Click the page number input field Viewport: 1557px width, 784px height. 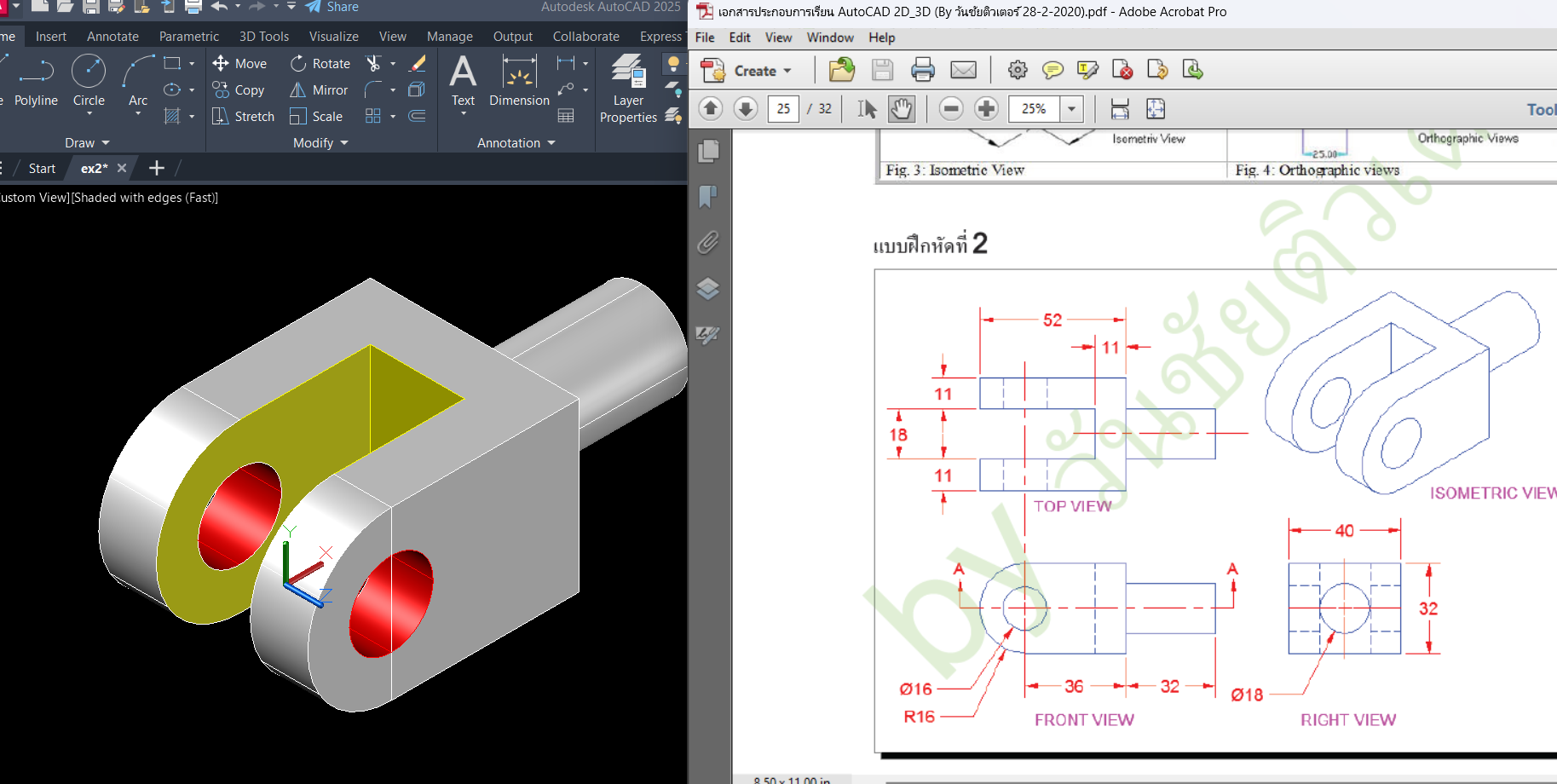[x=783, y=109]
